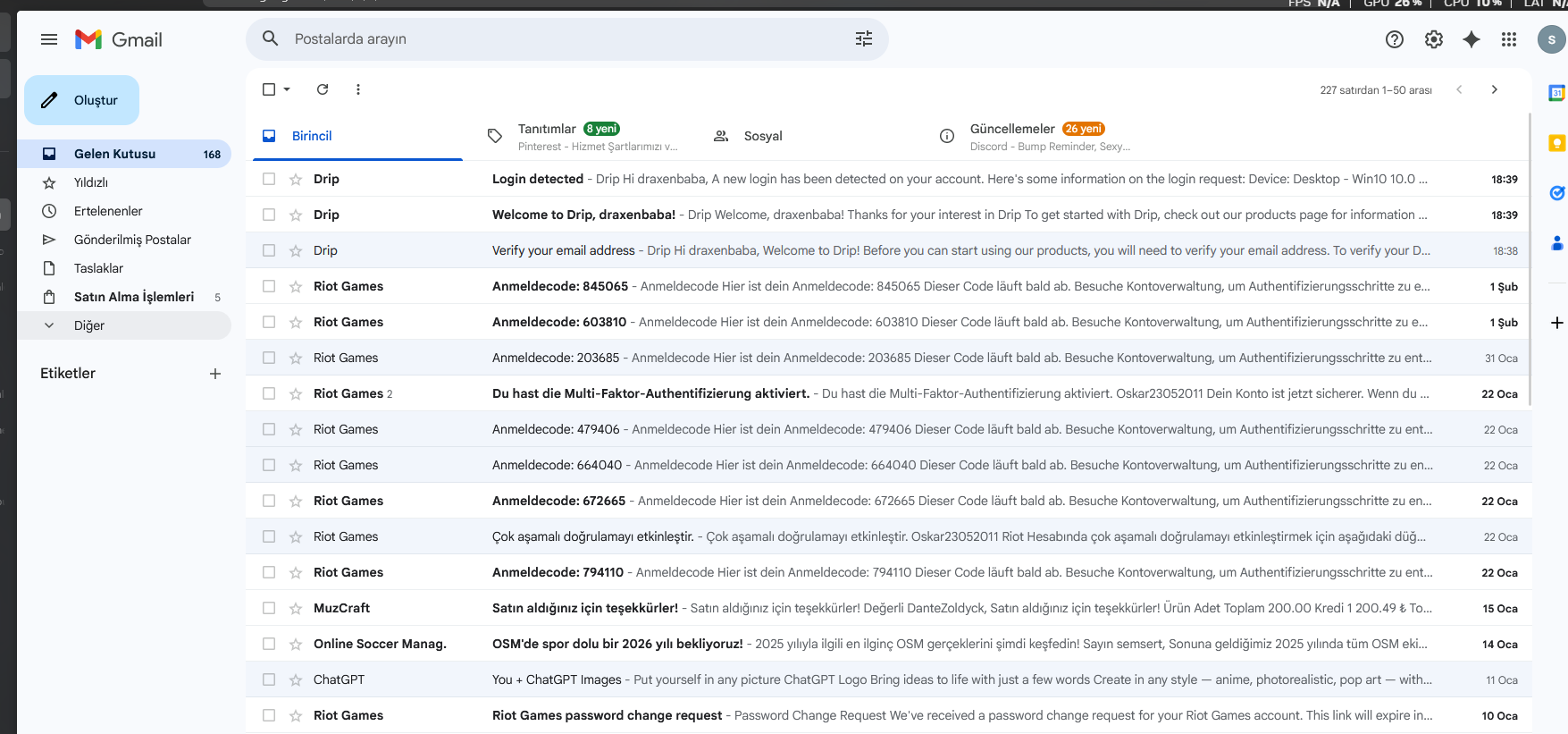Refresh the inbox
Viewport: 1568px width, 734px height.
tap(323, 89)
